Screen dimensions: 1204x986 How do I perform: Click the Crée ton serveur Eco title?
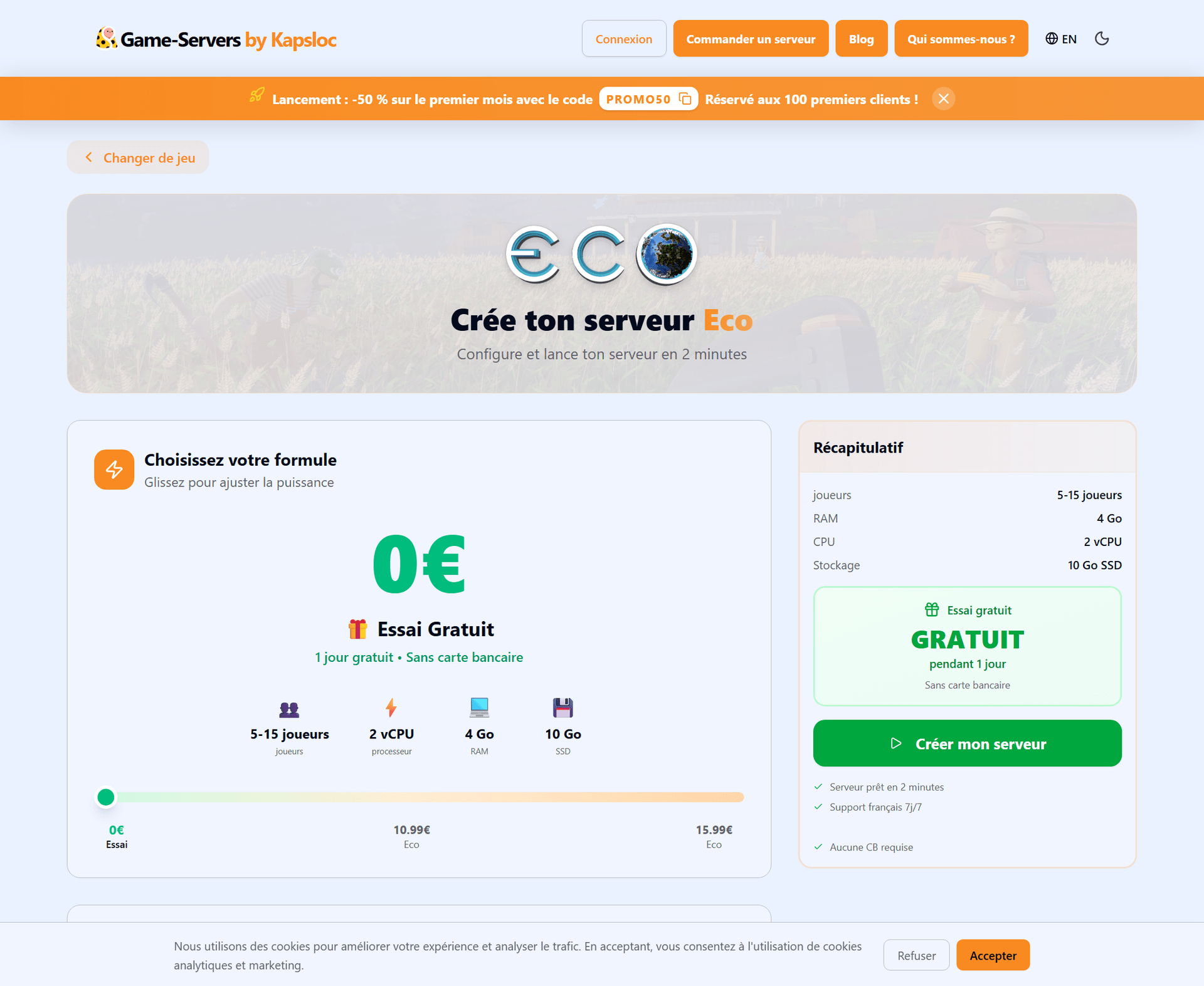coord(601,320)
